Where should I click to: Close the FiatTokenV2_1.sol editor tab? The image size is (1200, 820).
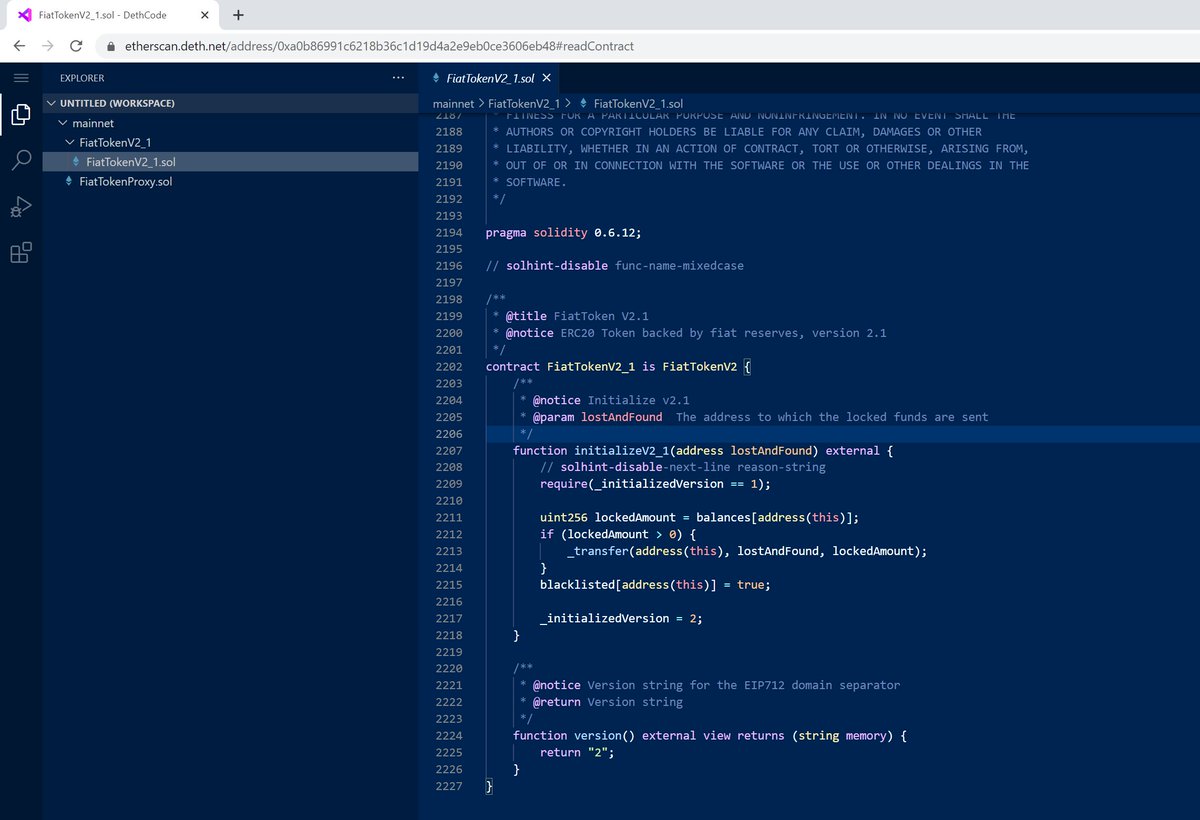pos(546,77)
